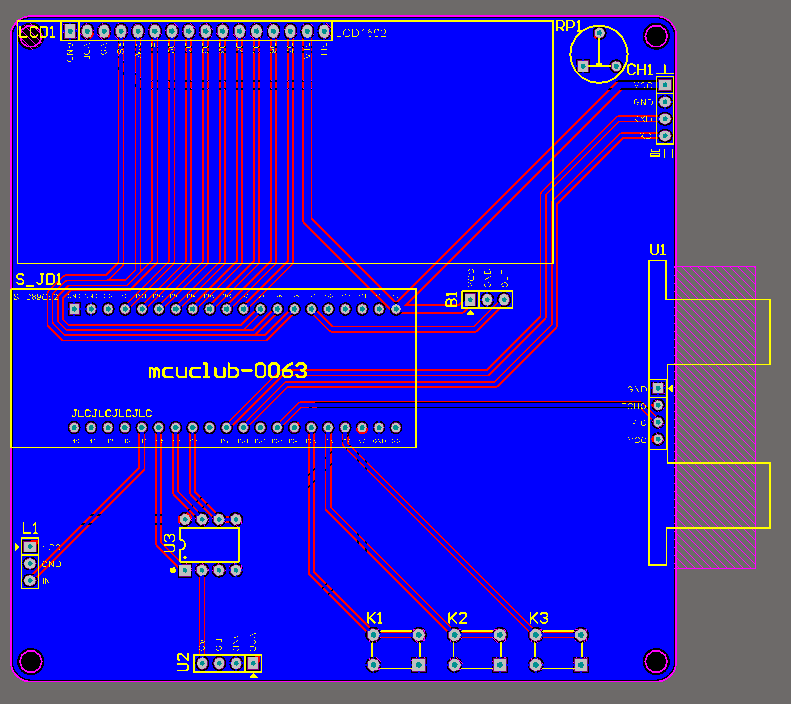Select CH1's GND pad
Screen dimensions: 791x704
click(665, 102)
